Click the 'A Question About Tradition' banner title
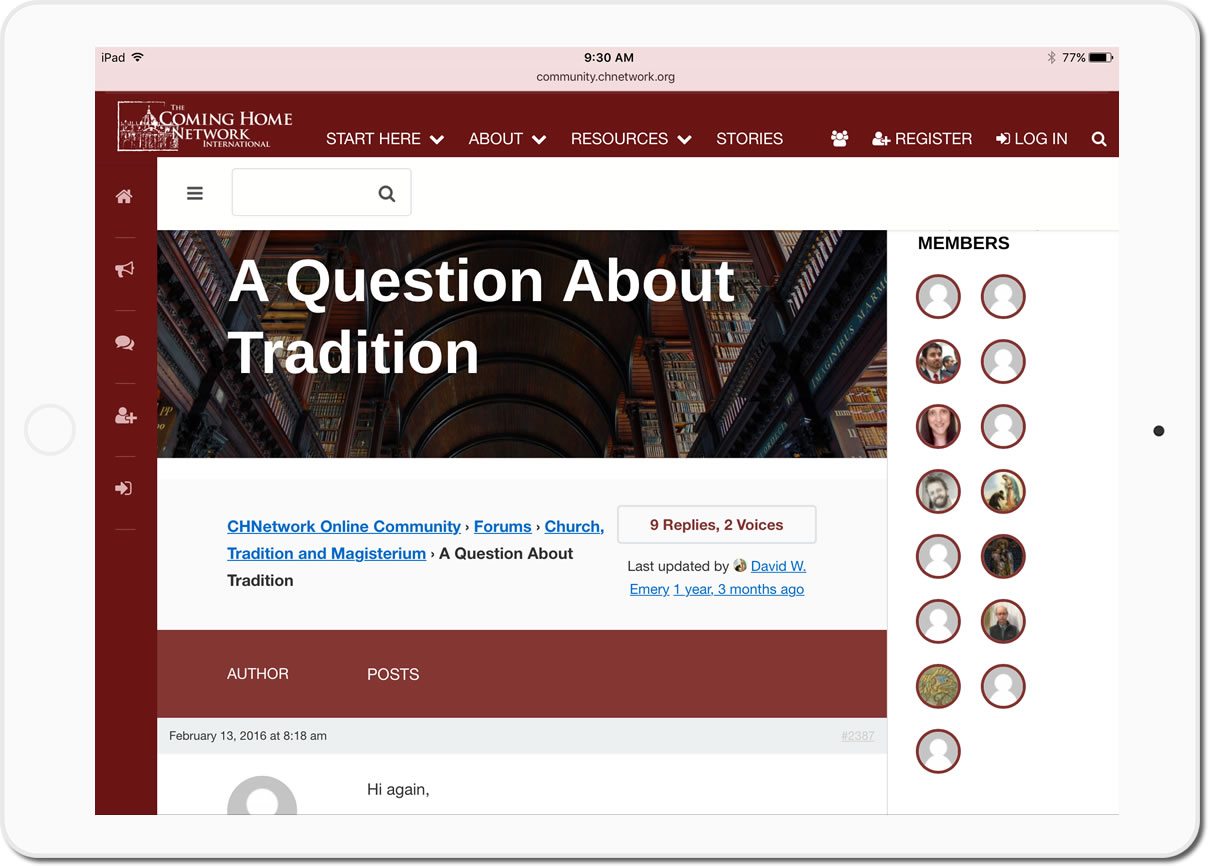Viewport: 1208px width, 866px height. pos(481,316)
